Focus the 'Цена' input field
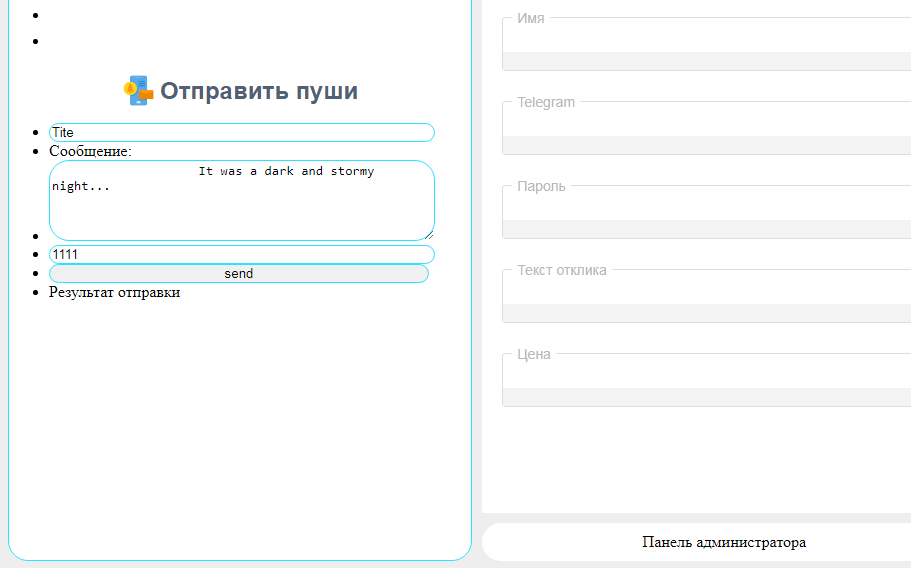Image resolution: width=911 pixels, height=568 pixels. click(x=706, y=373)
